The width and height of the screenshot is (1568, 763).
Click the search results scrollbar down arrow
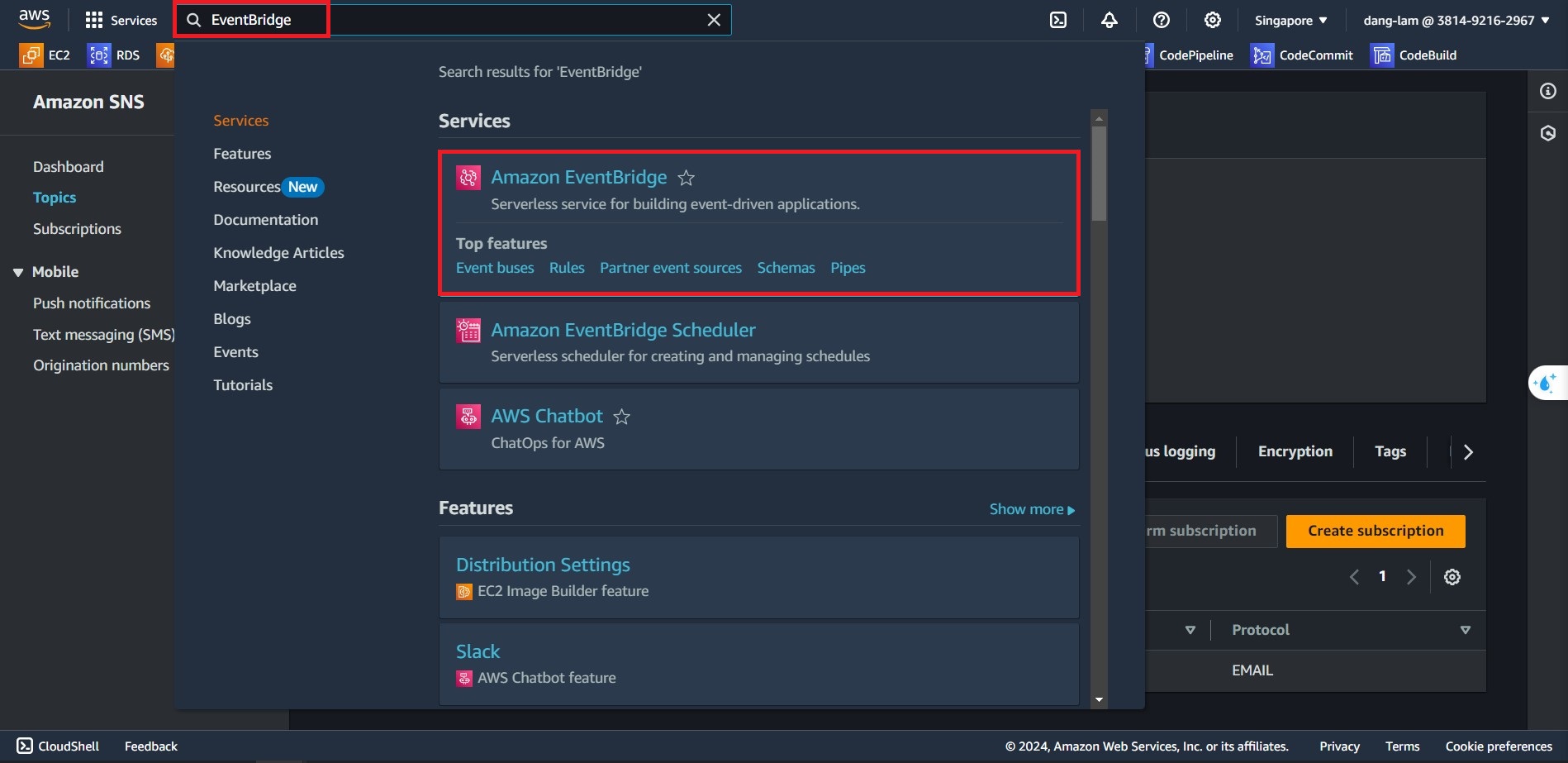(1099, 699)
